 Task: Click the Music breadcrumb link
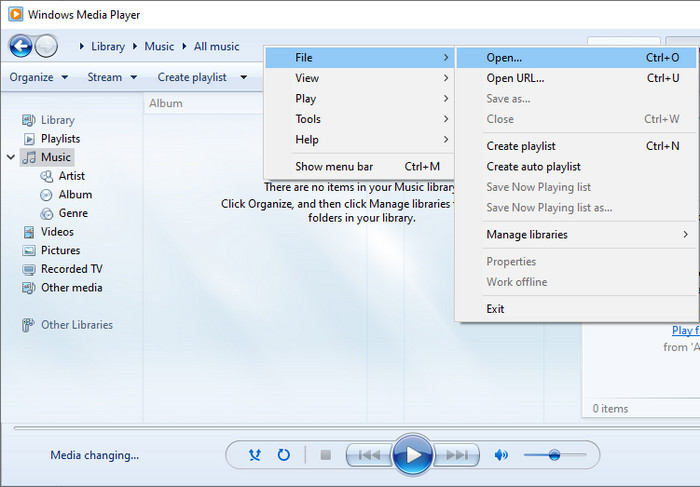click(x=159, y=46)
